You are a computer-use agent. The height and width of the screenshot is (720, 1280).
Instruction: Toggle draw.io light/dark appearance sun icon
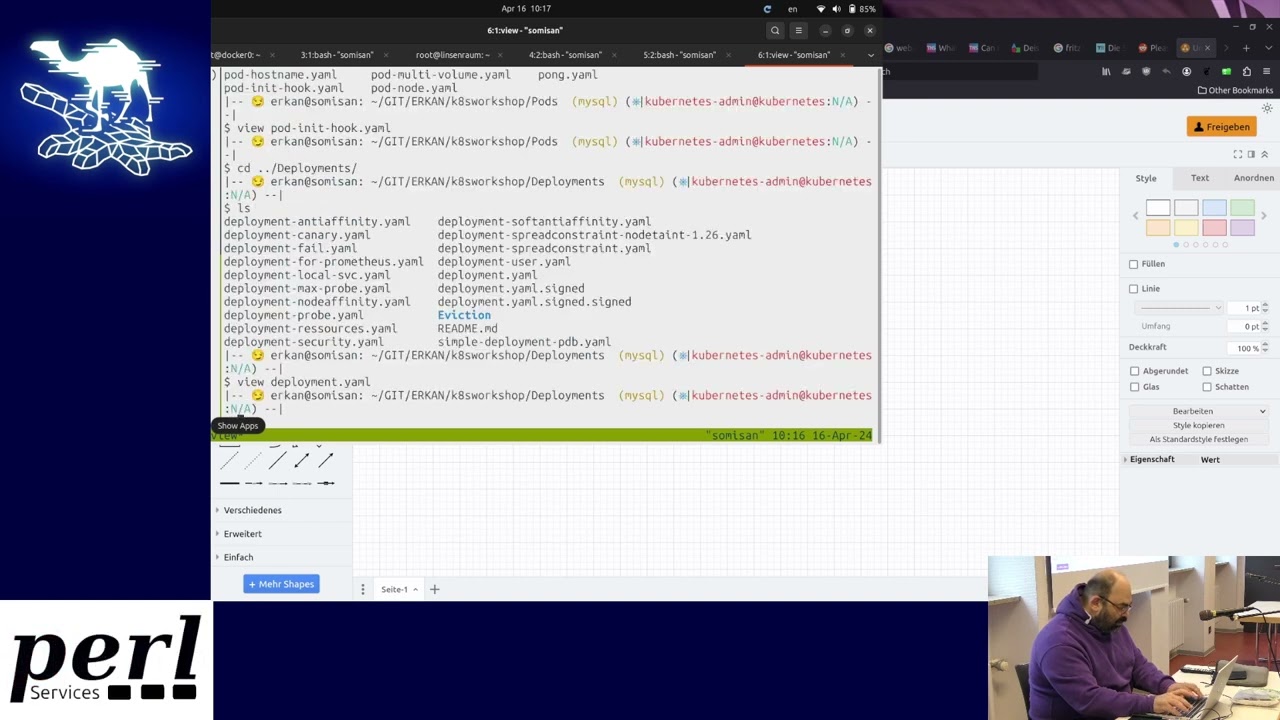[1267, 108]
